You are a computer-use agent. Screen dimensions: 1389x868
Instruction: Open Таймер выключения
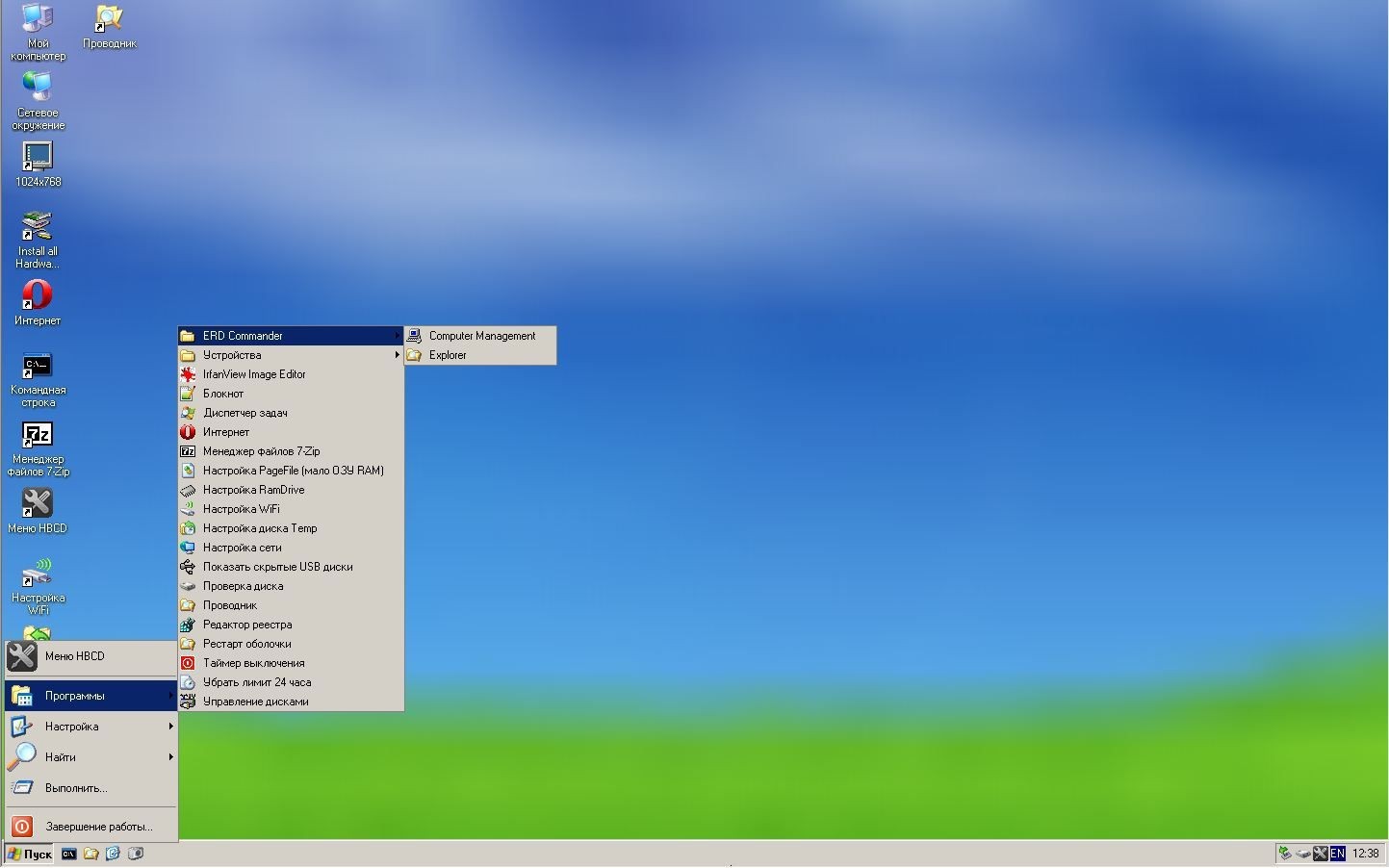click(291, 663)
